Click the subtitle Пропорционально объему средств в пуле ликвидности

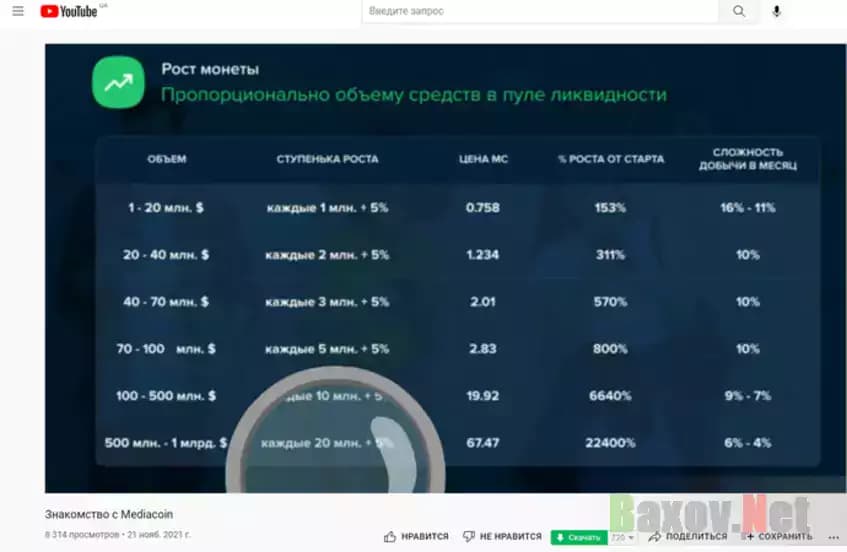tap(414, 95)
